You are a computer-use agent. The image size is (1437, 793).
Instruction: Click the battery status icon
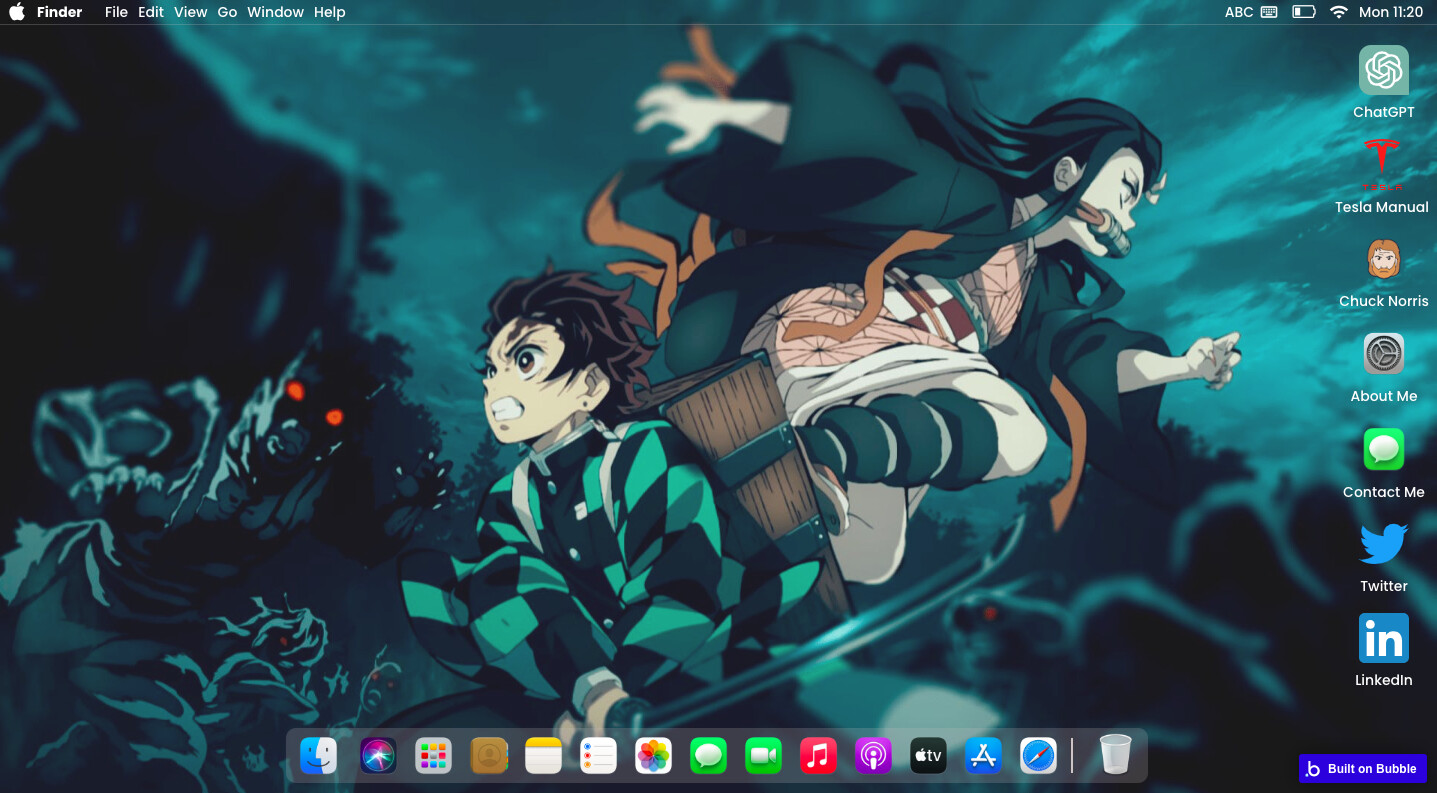coord(1304,12)
